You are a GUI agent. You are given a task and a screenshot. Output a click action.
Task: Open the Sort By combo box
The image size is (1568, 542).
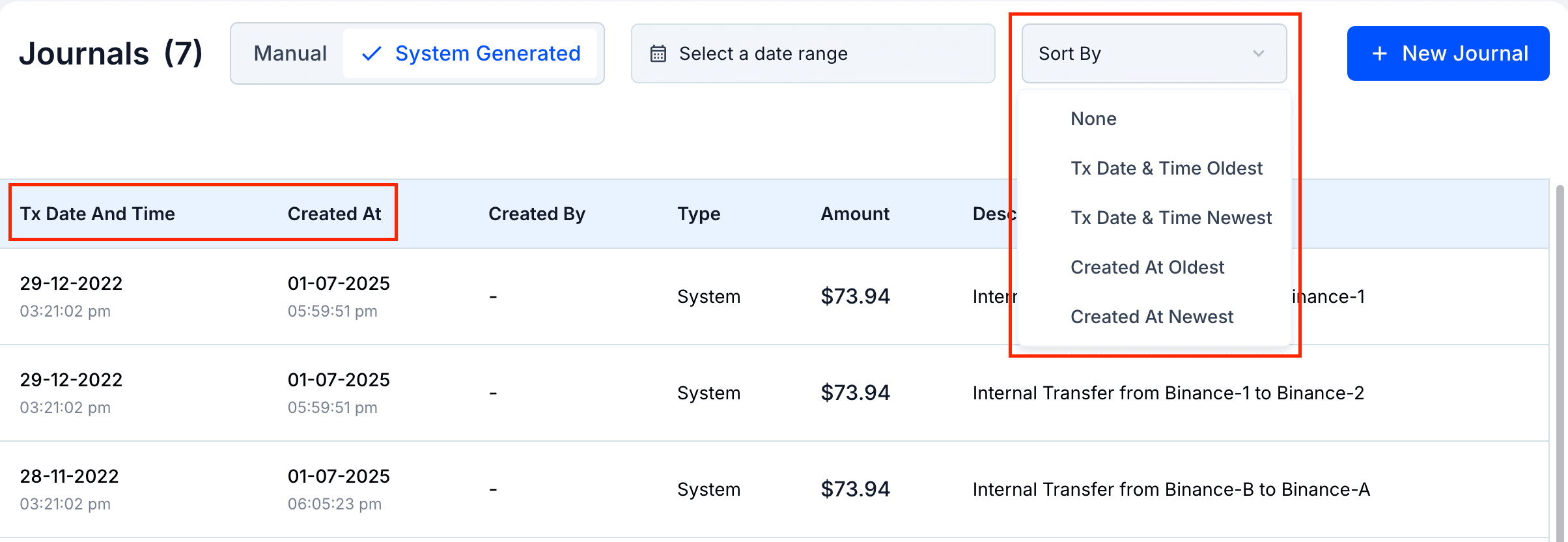pos(1153,53)
